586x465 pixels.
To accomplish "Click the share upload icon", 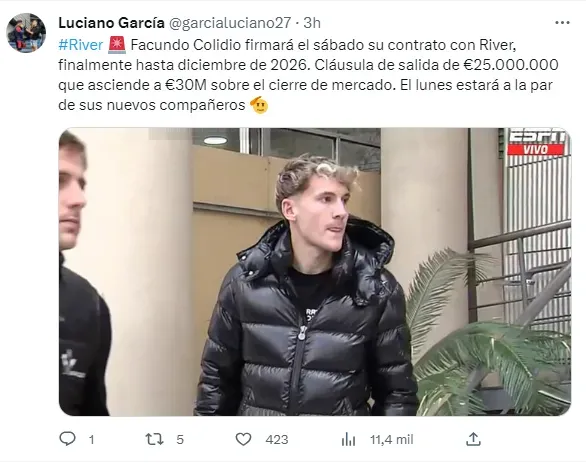I will point(473,439).
